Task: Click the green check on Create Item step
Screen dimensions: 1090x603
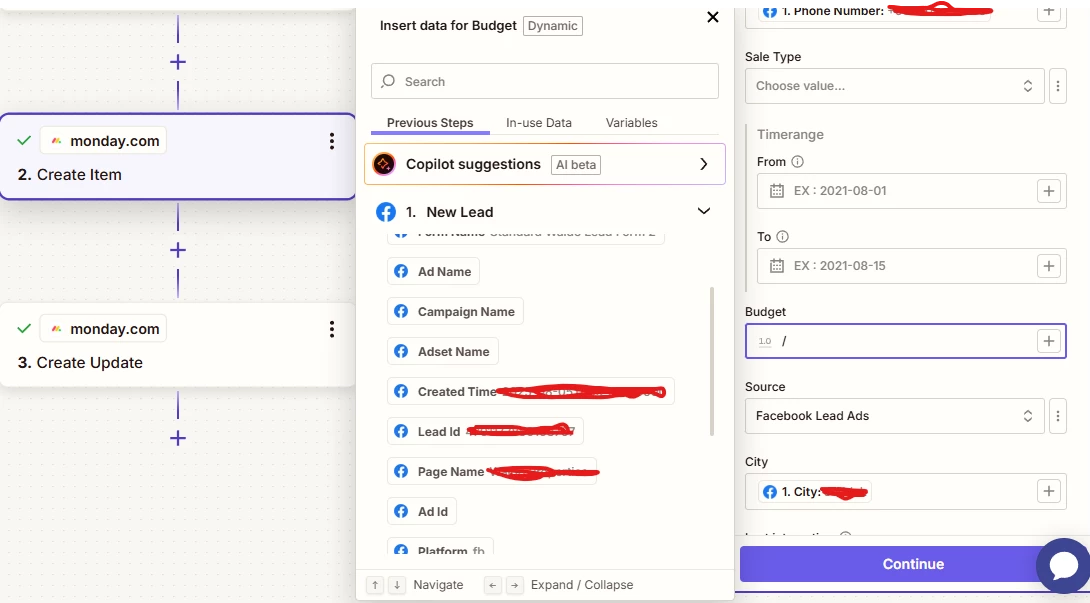Action: click(x=24, y=141)
